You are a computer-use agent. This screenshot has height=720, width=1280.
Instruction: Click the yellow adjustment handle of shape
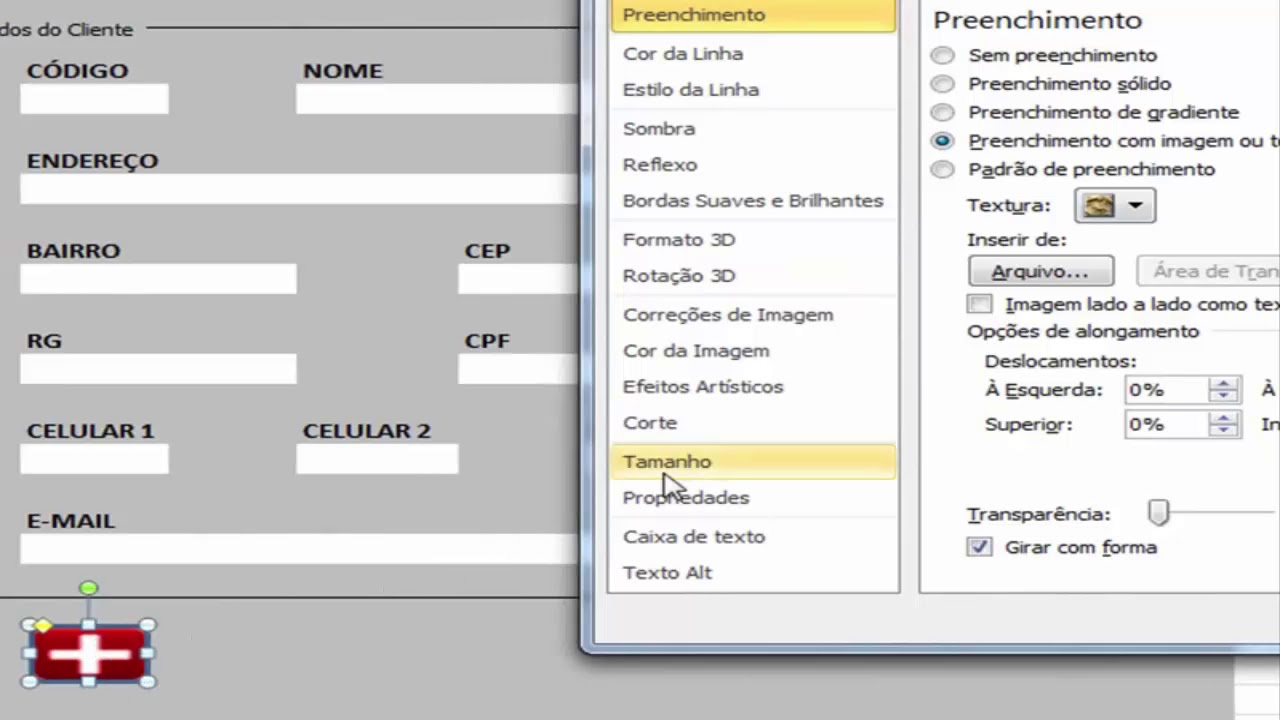(x=43, y=625)
